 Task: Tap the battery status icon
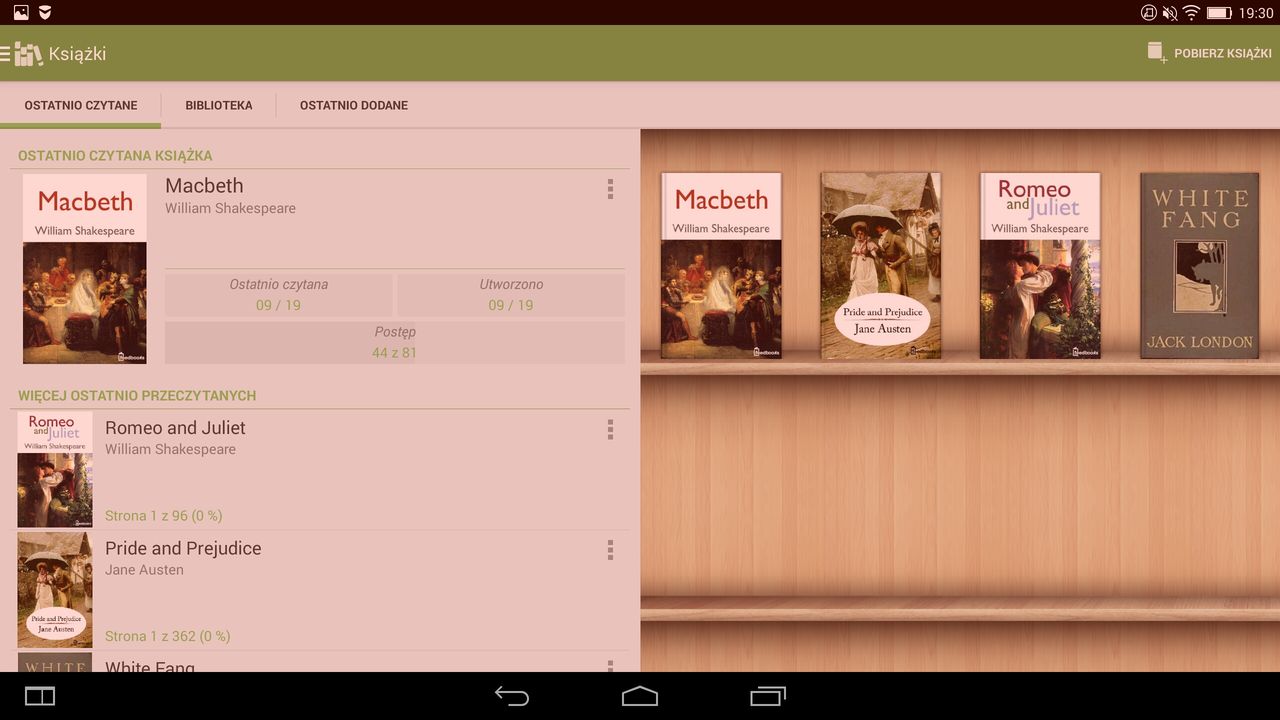[x=1219, y=13]
